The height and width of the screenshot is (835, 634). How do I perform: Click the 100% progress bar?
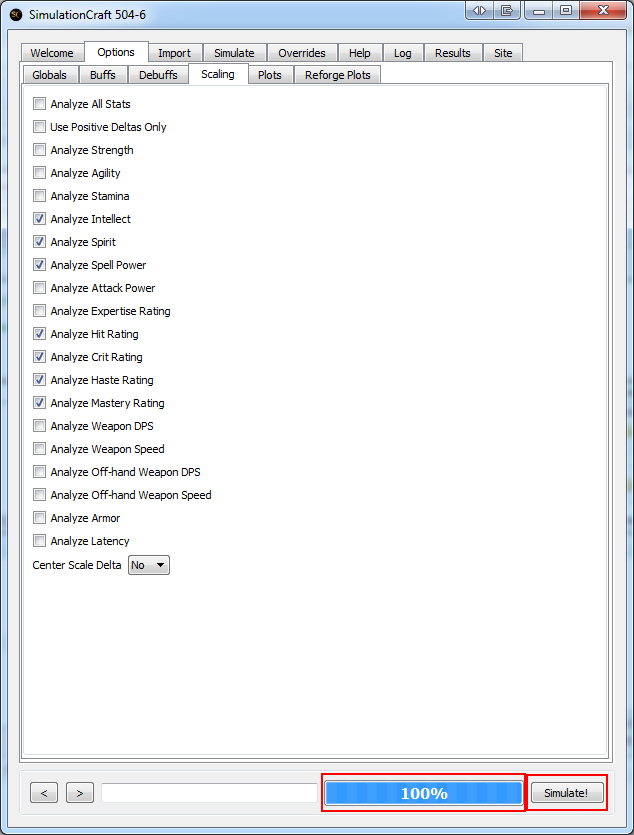pos(423,793)
